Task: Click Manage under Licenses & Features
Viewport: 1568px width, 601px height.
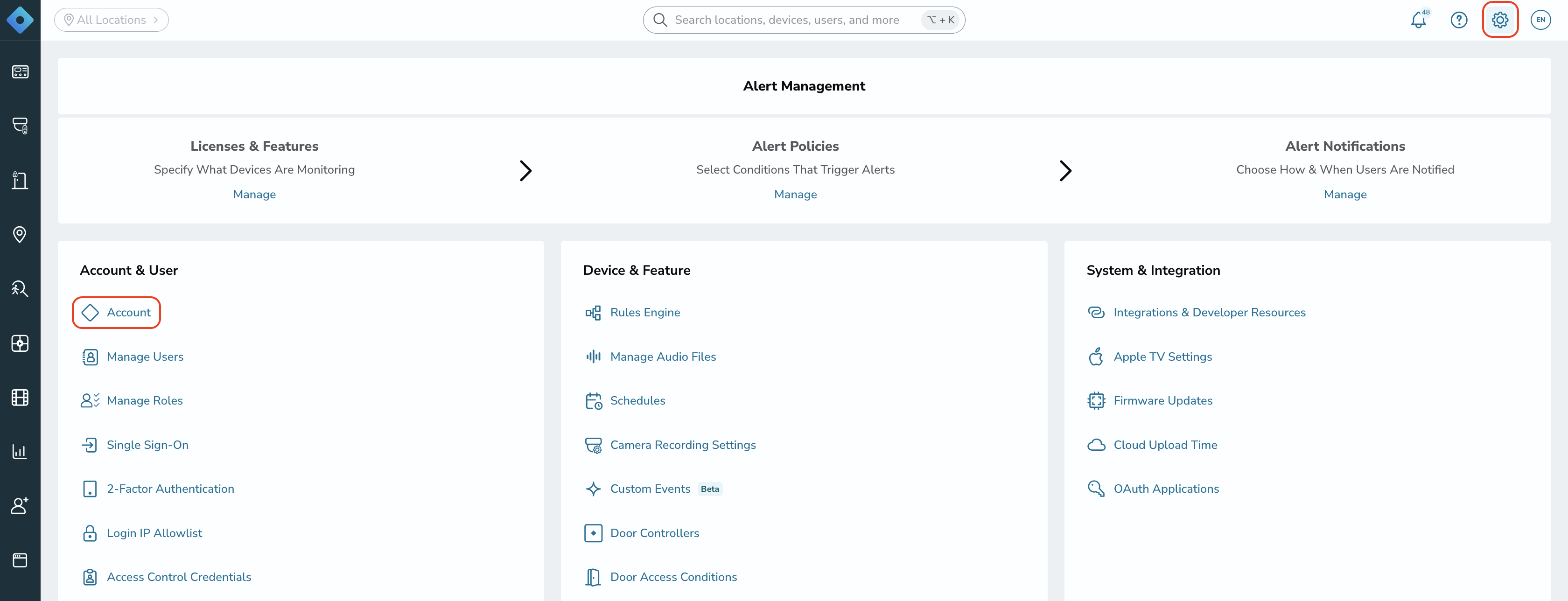Action: tap(254, 194)
